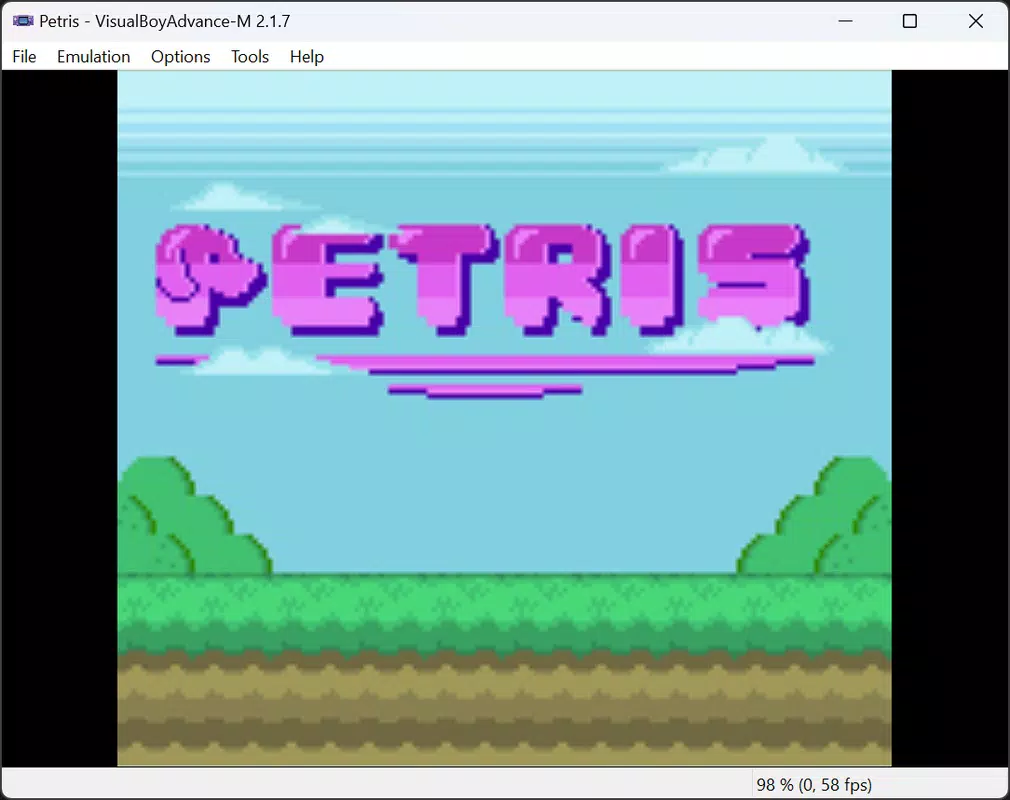Image resolution: width=1010 pixels, height=800 pixels.
Task: Click the window title text Petris - VisualBoyAdvance-M
Action: (164, 21)
